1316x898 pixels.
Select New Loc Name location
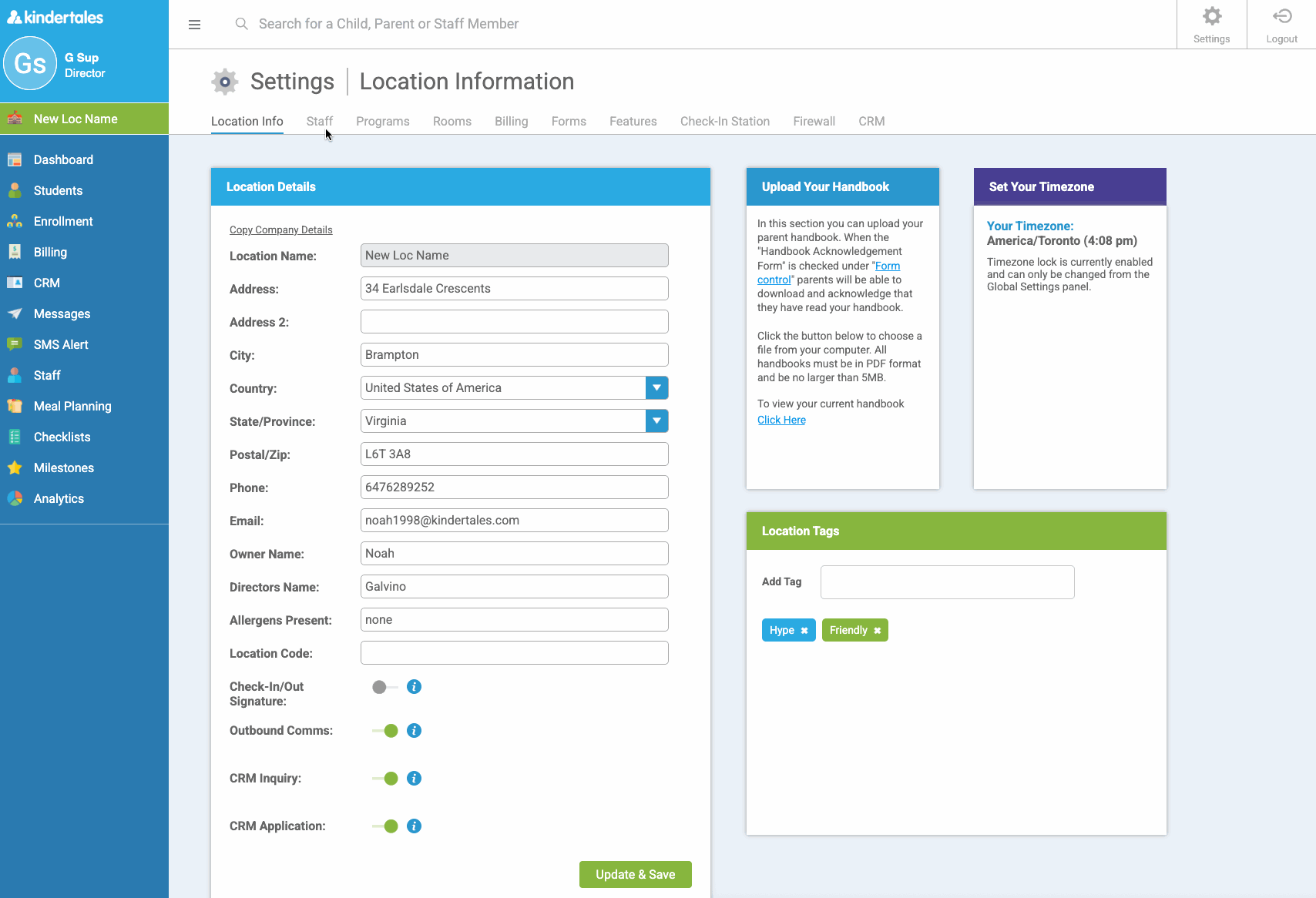tap(84, 119)
